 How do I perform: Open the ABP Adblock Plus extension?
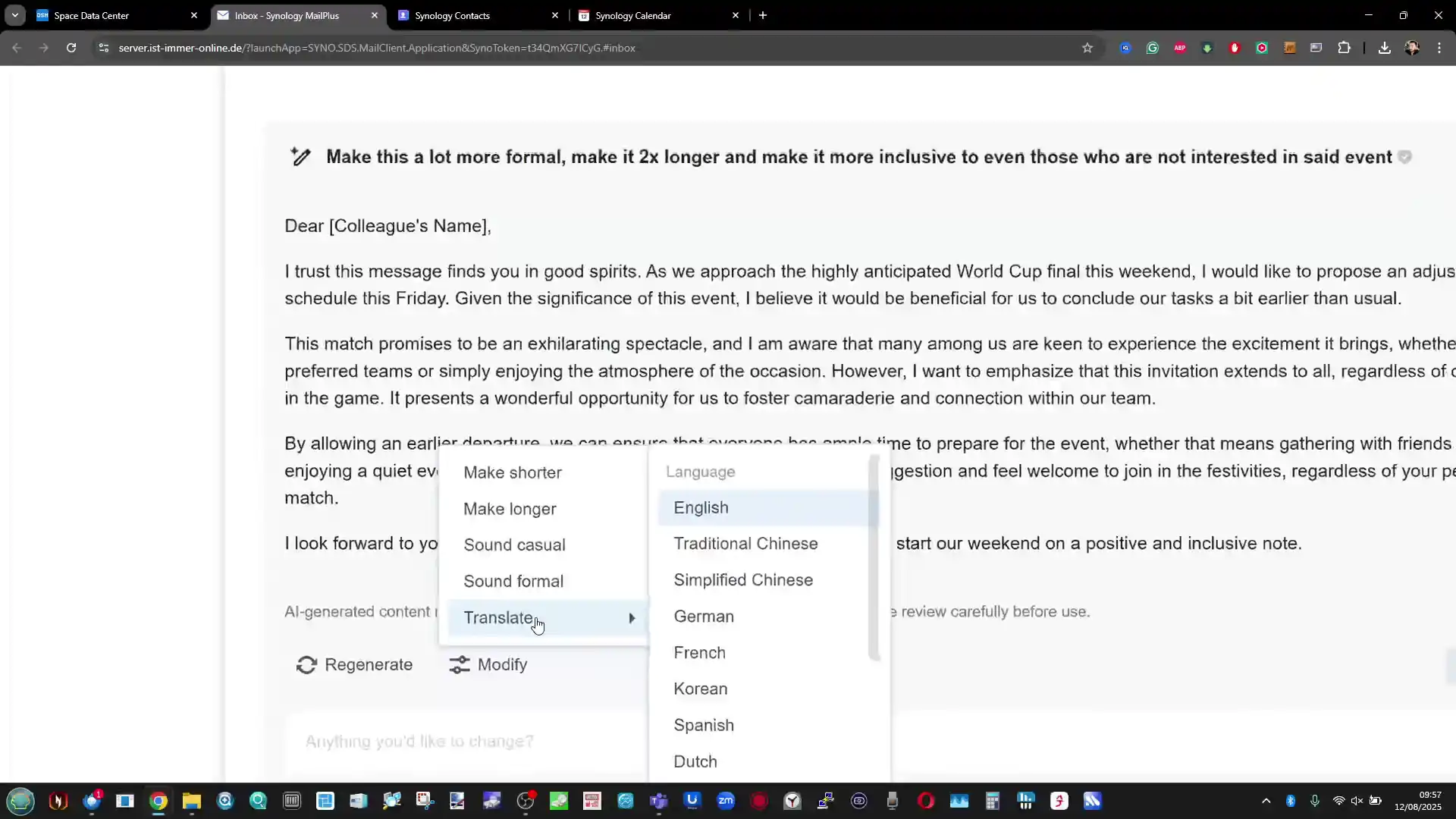coord(1180,48)
